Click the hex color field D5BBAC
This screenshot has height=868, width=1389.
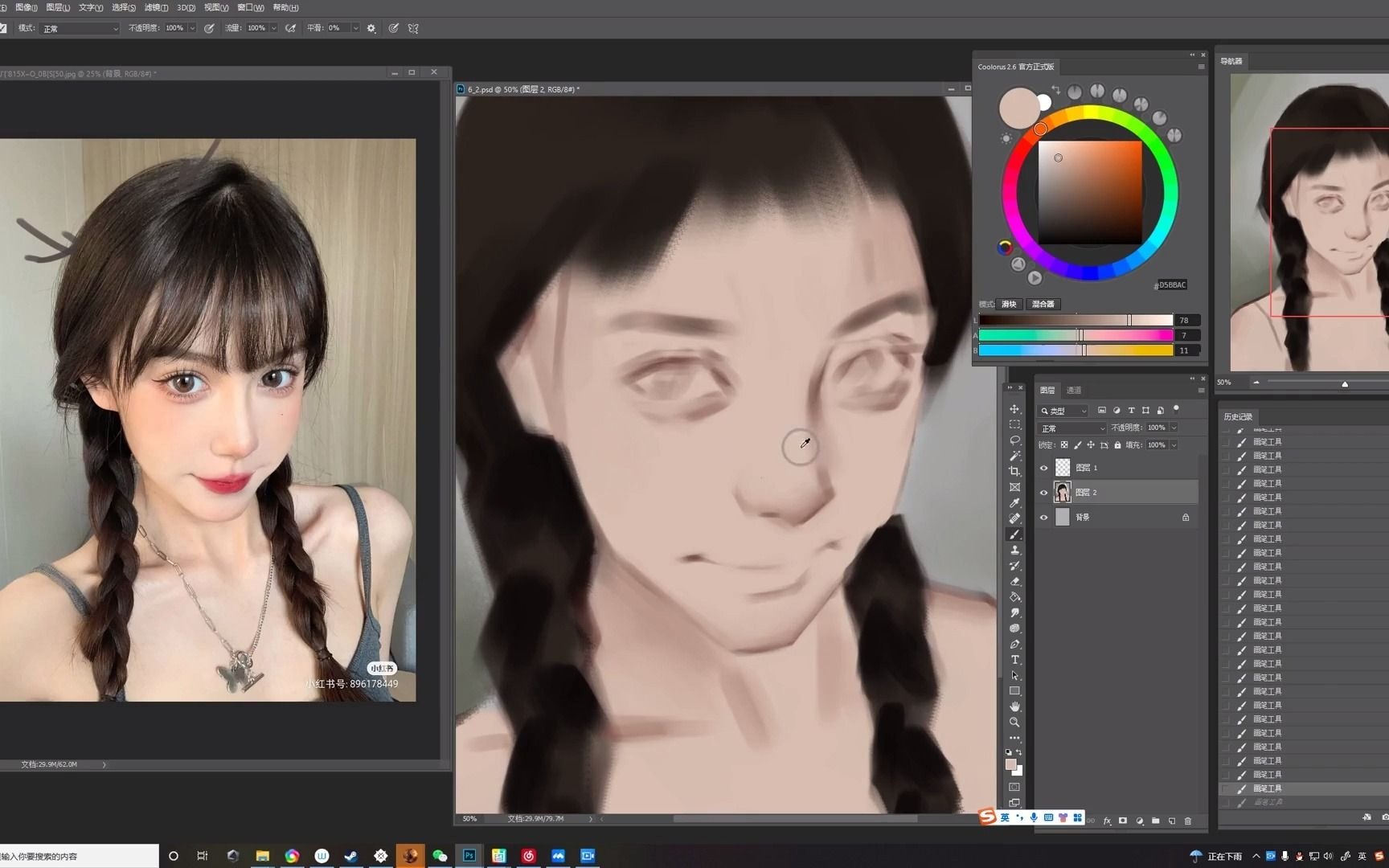click(x=1171, y=285)
